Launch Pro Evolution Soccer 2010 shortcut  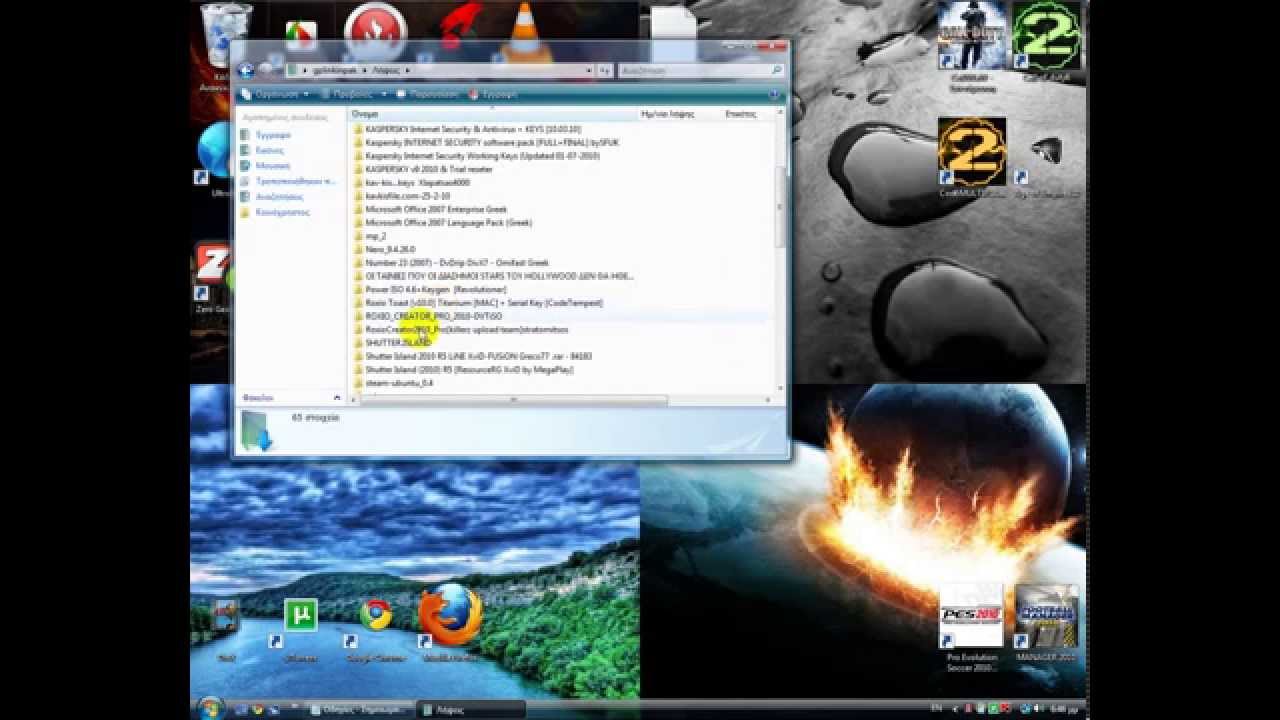pos(971,616)
